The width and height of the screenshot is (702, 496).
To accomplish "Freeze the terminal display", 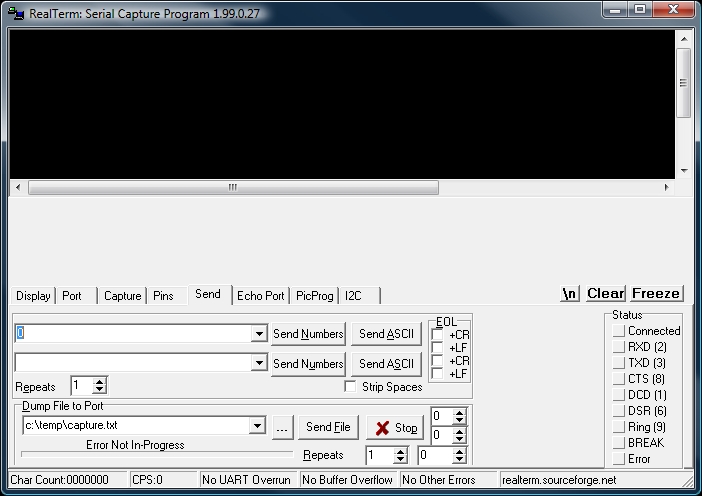I will pos(656,294).
